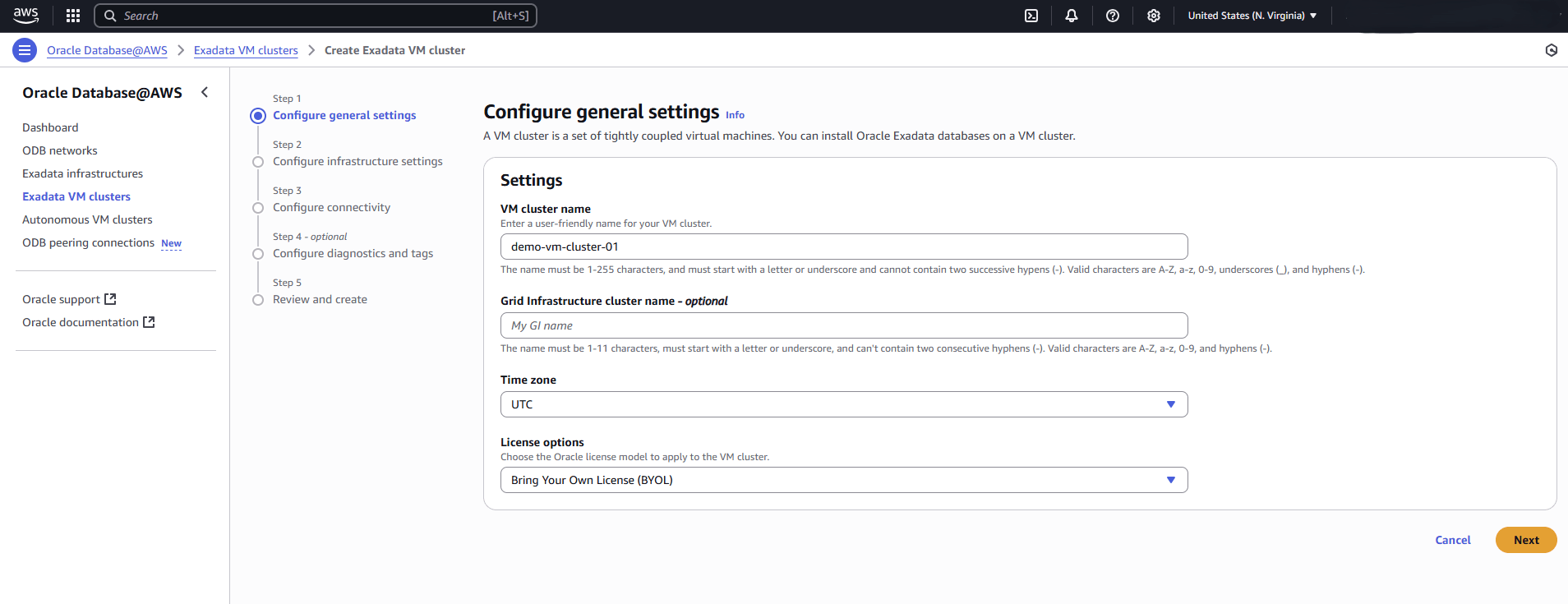The width and height of the screenshot is (1568, 604).
Task: Collapse the Oracle Database@AWS side panel
Action: click(x=205, y=93)
